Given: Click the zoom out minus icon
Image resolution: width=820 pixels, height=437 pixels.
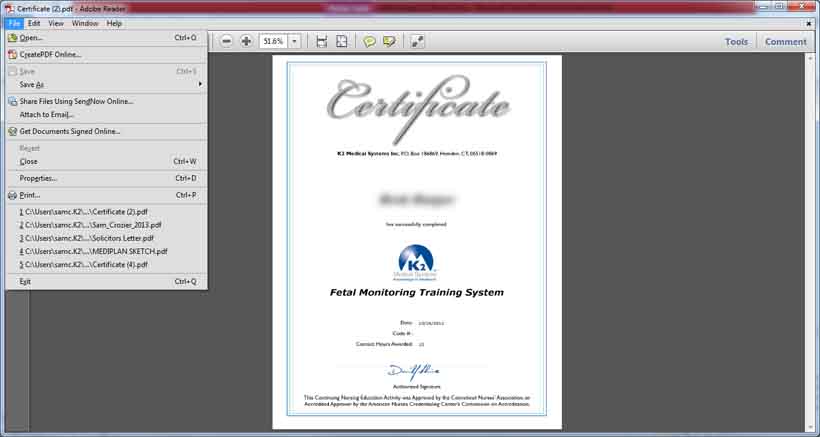Looking at the screenshot, I should pyautogui.click(x=226, y=41).
